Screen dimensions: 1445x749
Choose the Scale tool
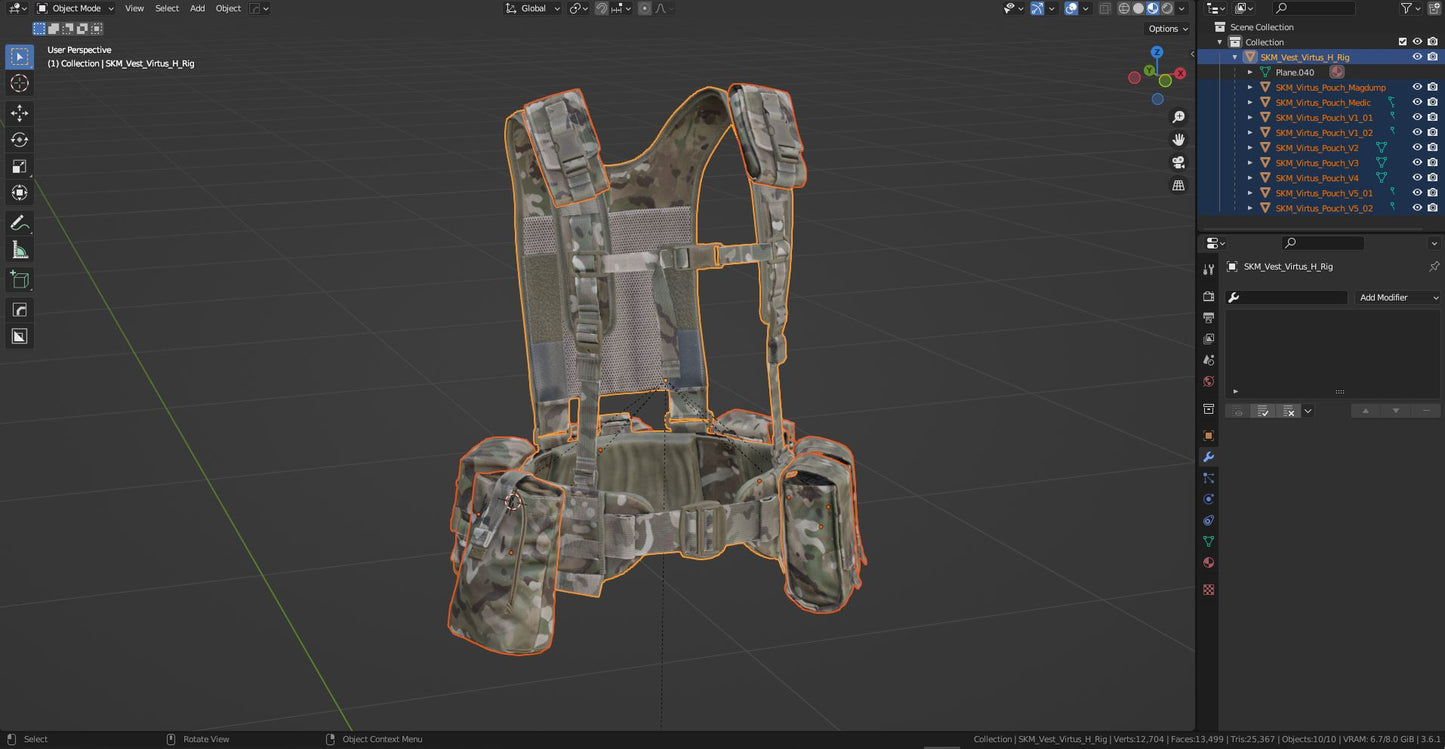tap(19, 166)
